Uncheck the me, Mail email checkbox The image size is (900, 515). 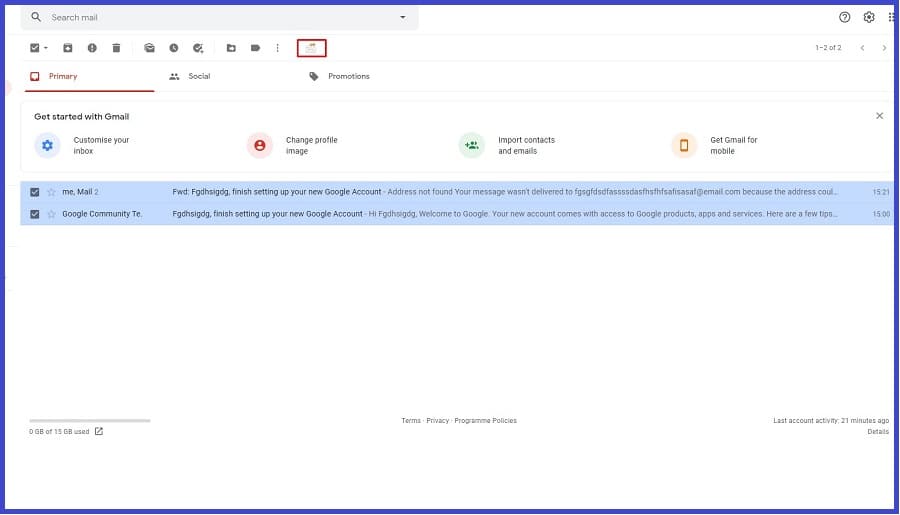34,192
